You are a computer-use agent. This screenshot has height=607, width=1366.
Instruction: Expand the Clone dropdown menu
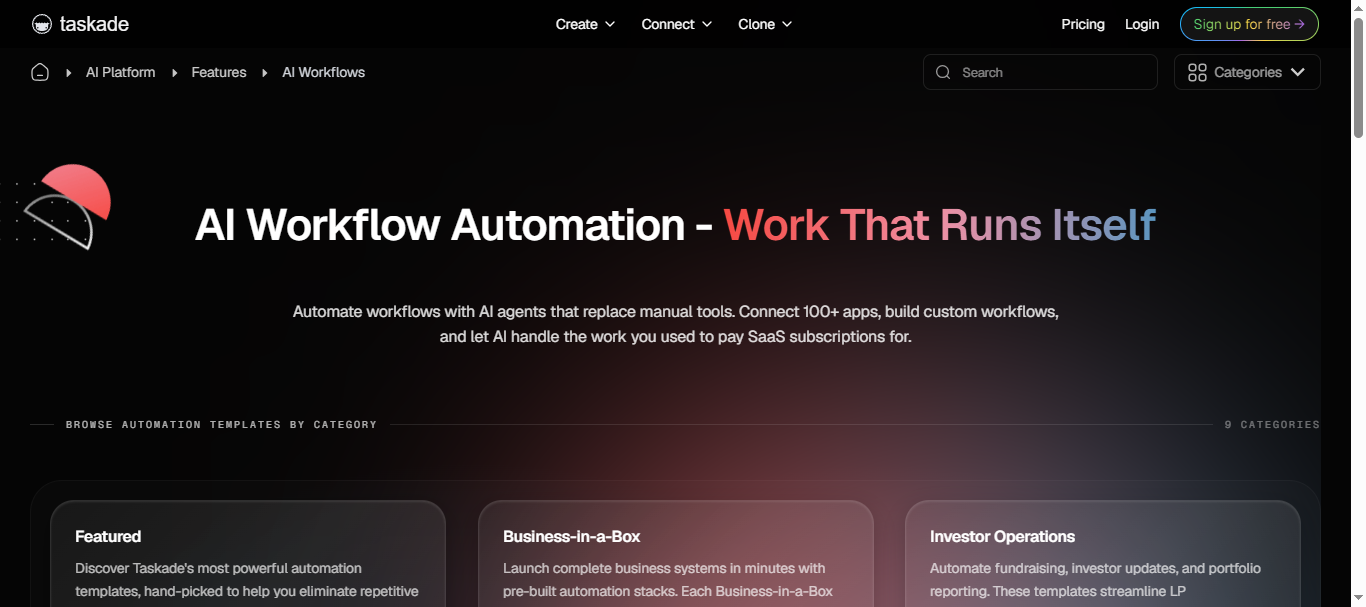(765, 24)
